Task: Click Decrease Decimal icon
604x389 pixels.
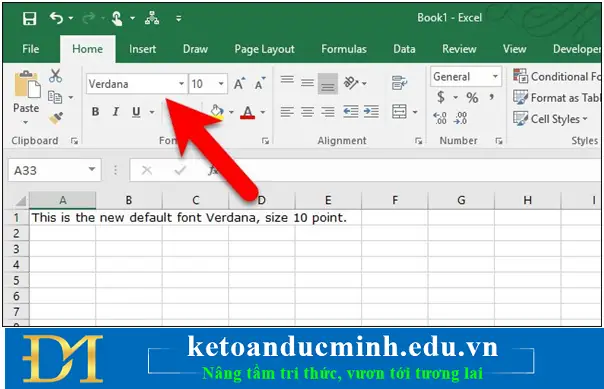Action: [x=460, y=118]
